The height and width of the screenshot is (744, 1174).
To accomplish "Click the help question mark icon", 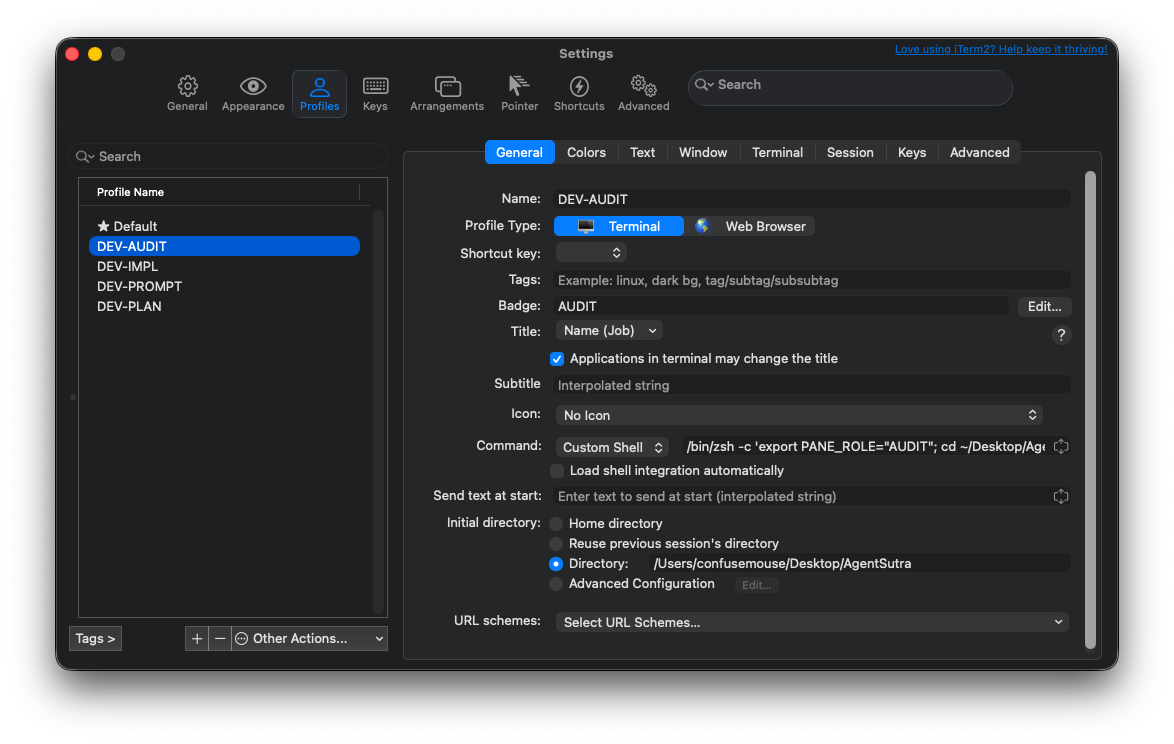I will click(x=1061, y=334).
